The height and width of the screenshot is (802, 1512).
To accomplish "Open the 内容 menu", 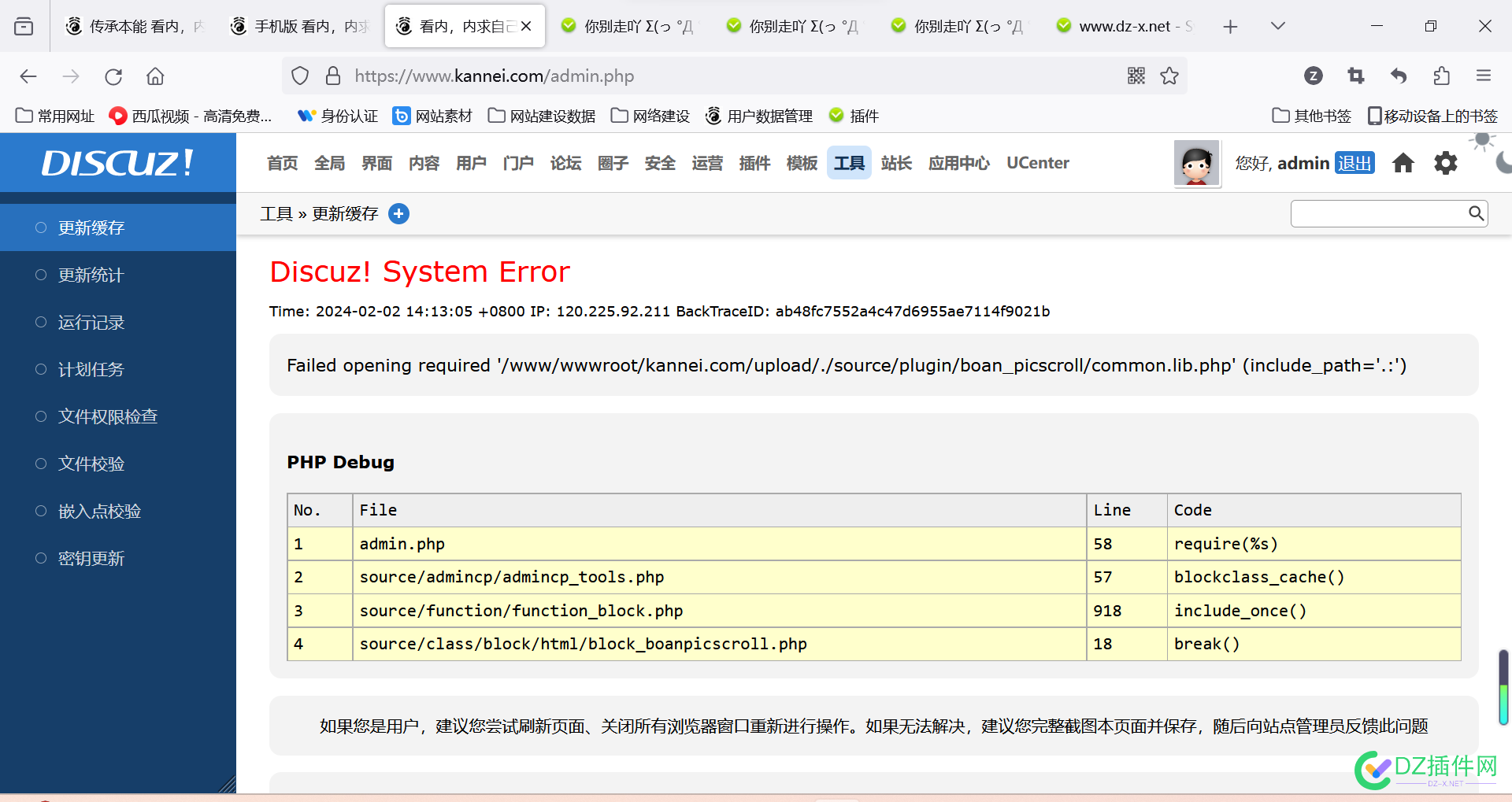I will (x=424, y=163).
